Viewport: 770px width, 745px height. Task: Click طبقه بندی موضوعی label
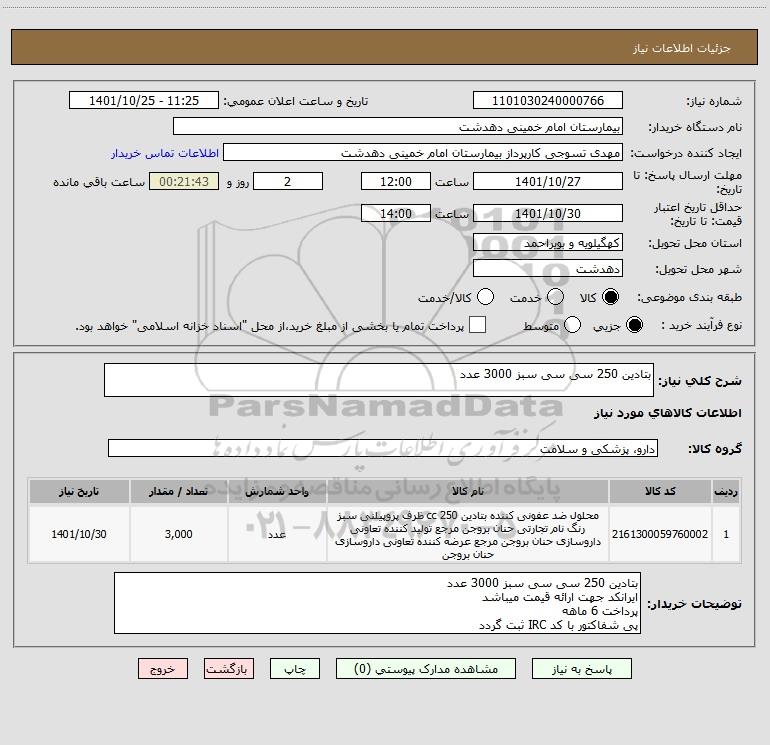[x=689, y=297]
